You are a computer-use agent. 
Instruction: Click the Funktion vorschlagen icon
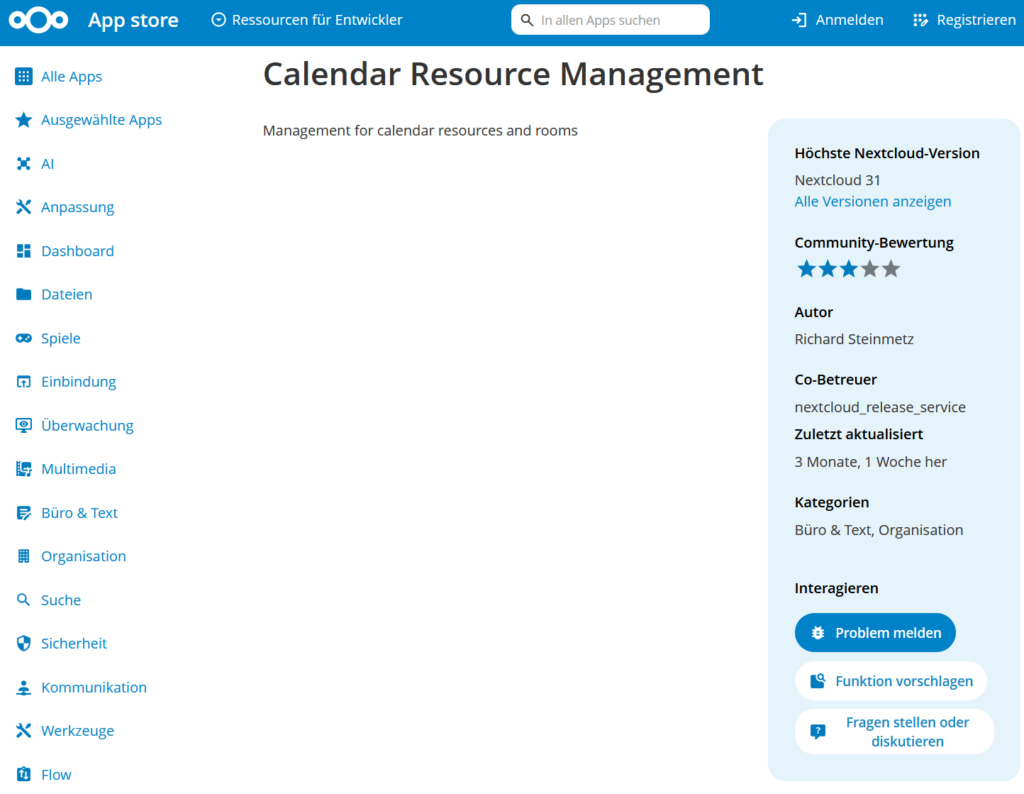(x=818, y=681)
